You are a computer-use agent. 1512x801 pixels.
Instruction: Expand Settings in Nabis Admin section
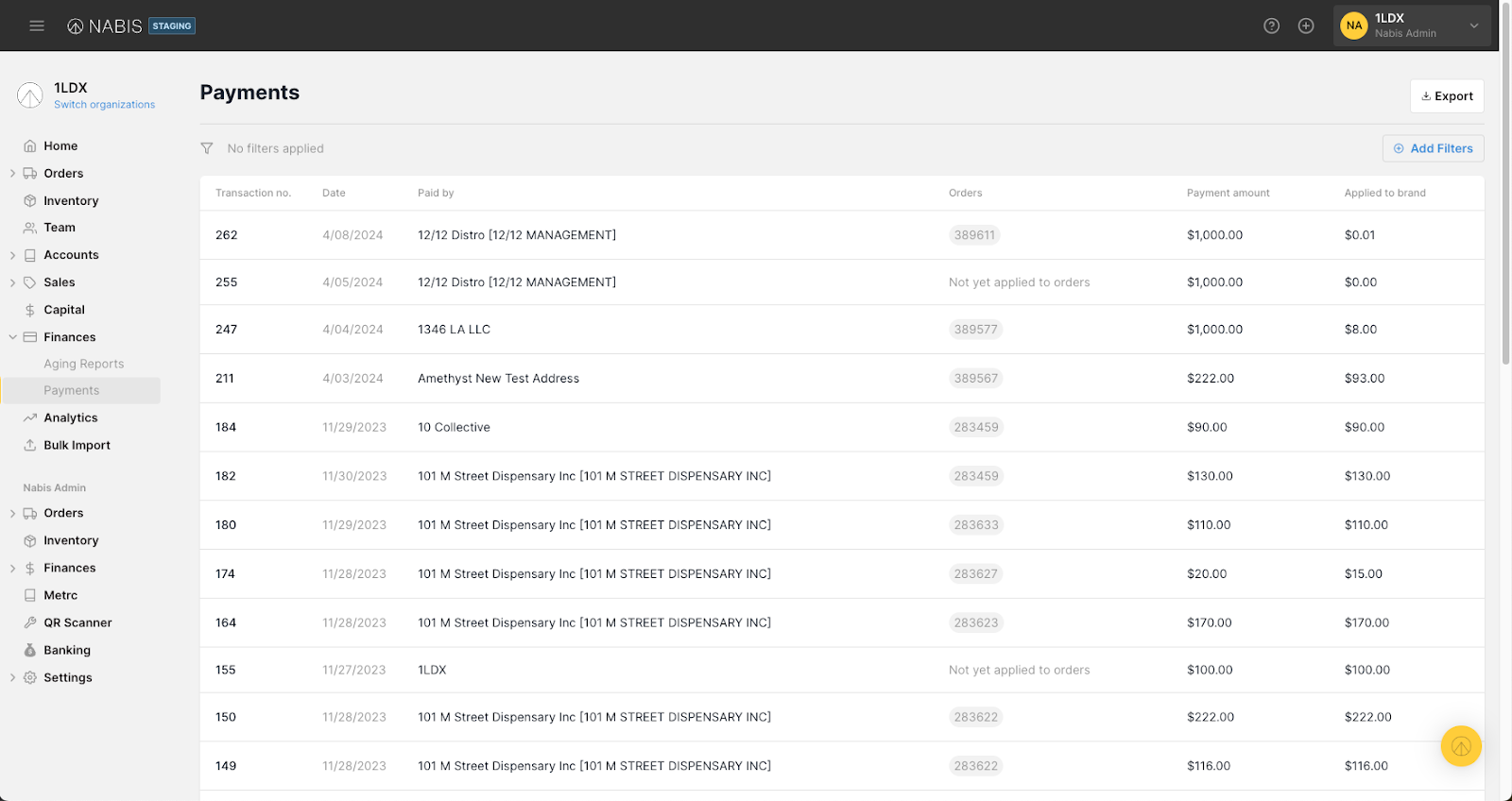tap(12, 677)
